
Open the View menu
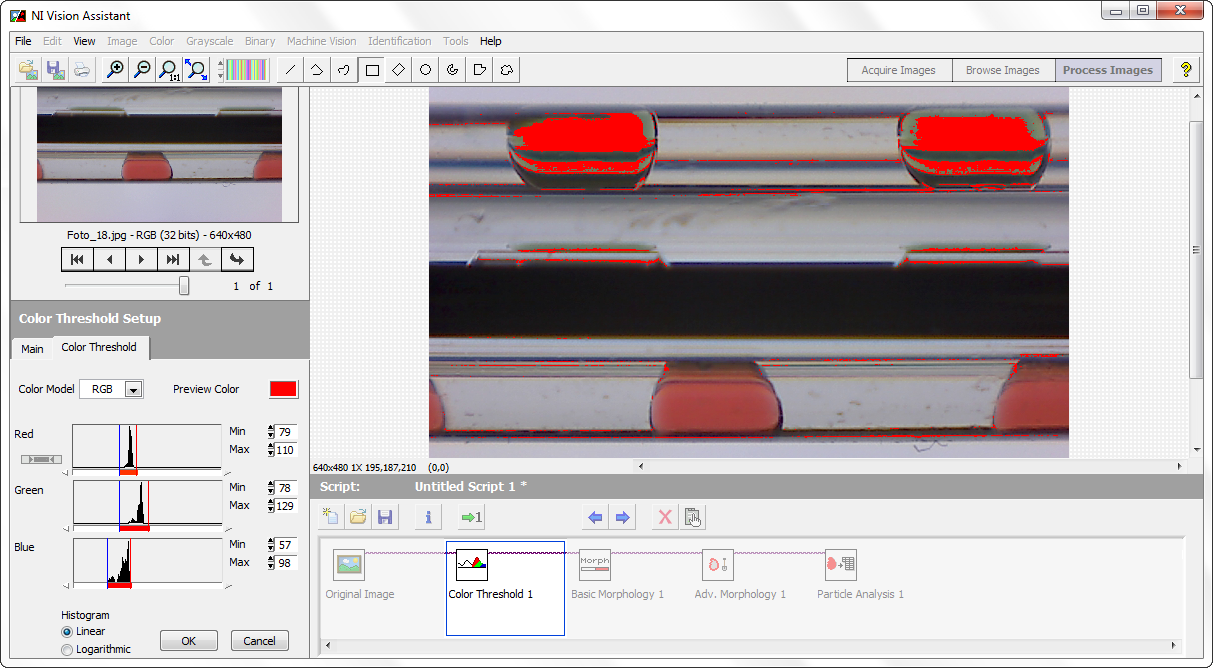84,41
